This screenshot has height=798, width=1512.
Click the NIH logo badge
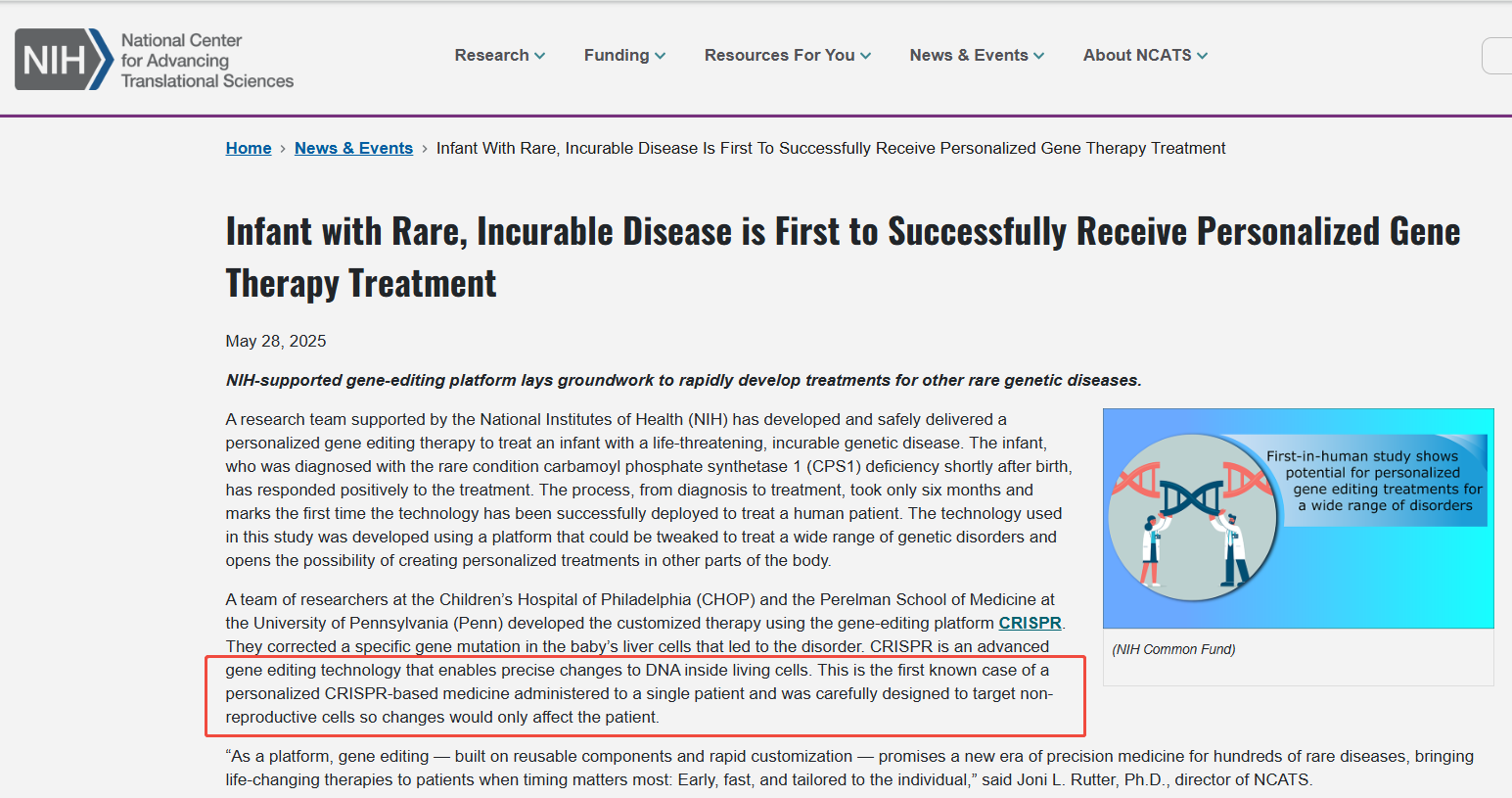63,60
